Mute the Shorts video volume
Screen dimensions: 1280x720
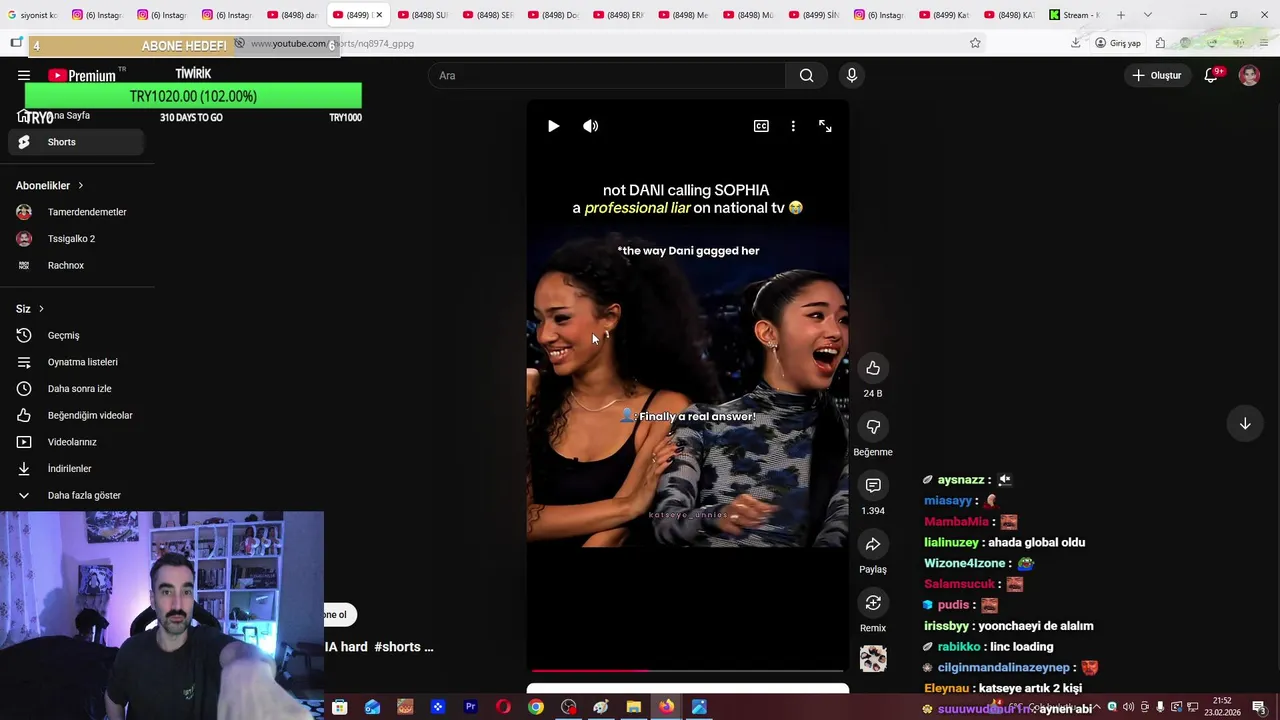pyautogui.click(x=591, y=126)
